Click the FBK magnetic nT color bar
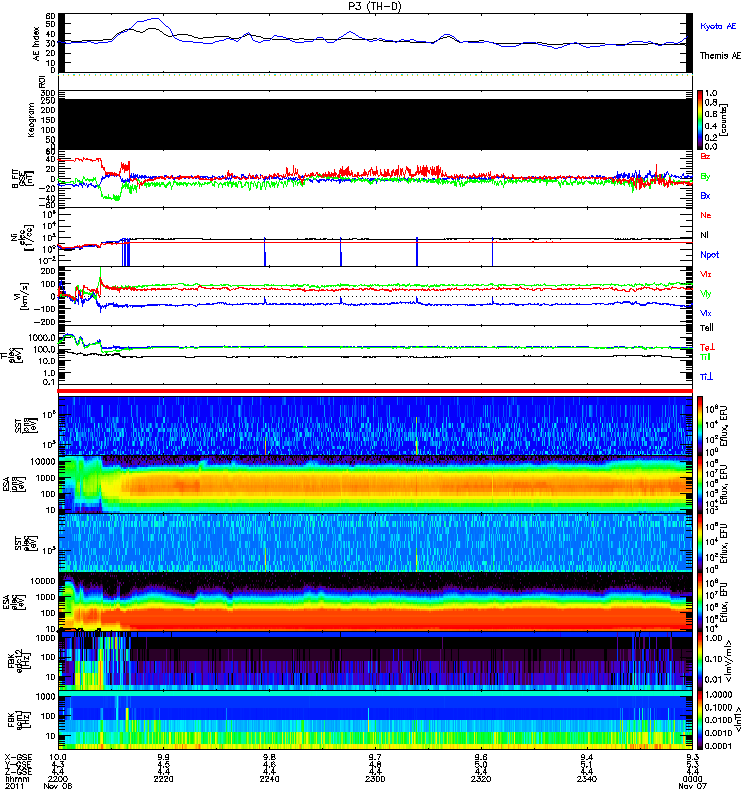The width and height of the screenshot is (750, 800). (x=700, y=719)
